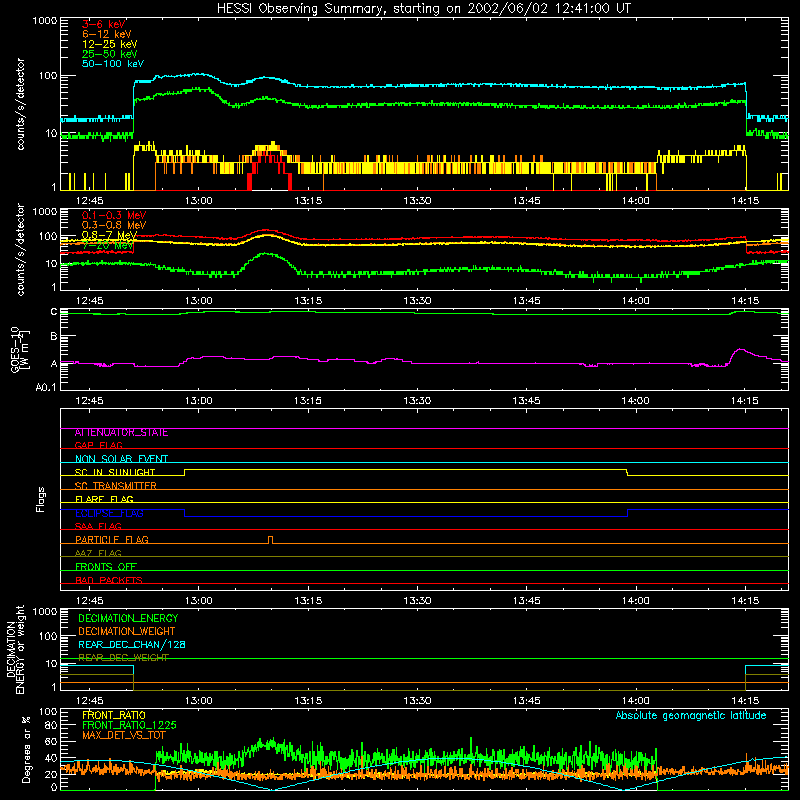
Task: Click the FRONT_RATIO_1225 legend label
Action: click(129, 725)
